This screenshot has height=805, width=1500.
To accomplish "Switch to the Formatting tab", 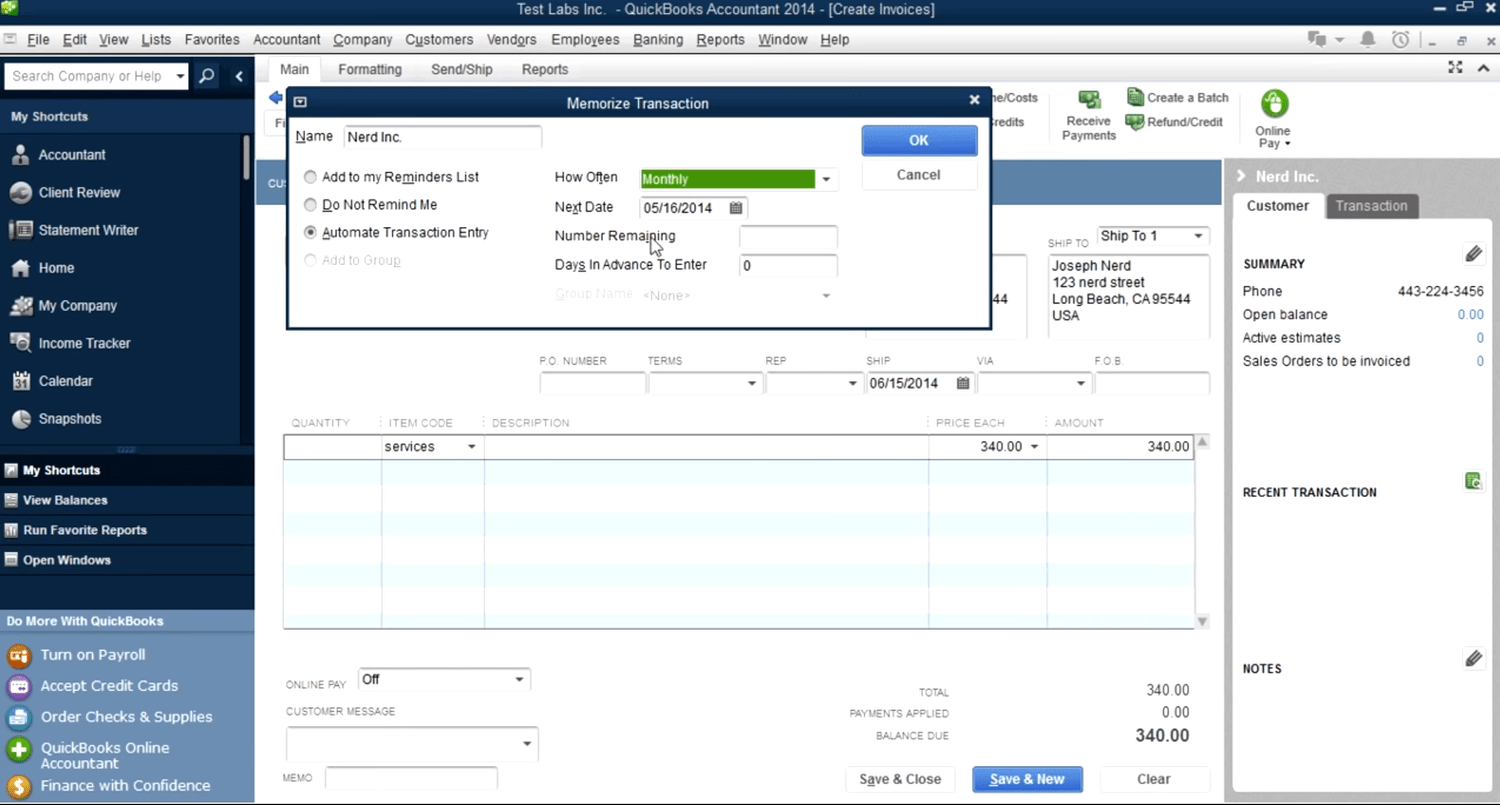I will click(x=370, y=69).
